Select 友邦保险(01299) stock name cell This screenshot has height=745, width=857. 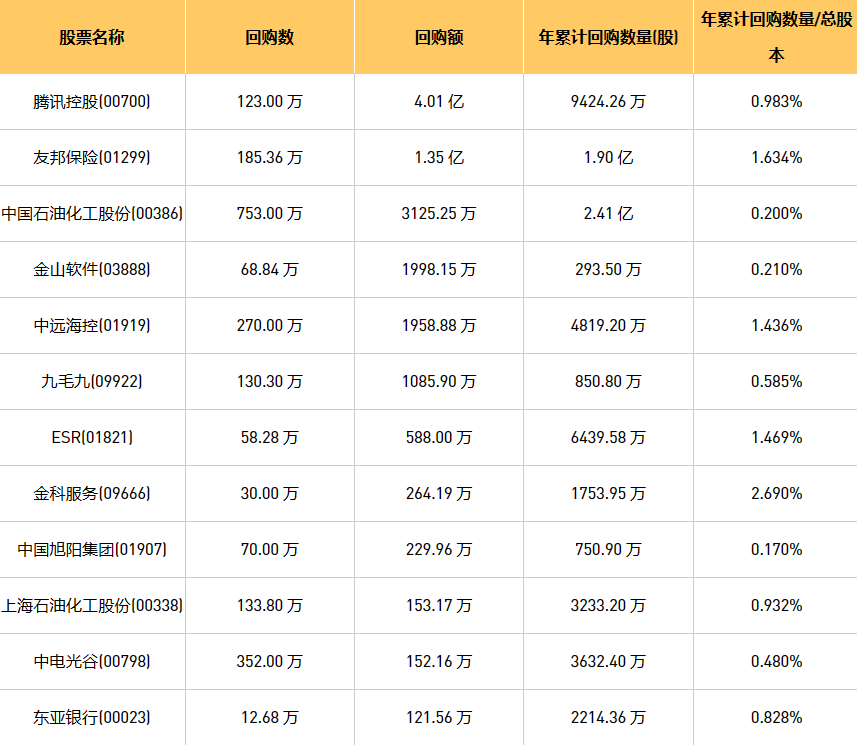coord(92,157)
